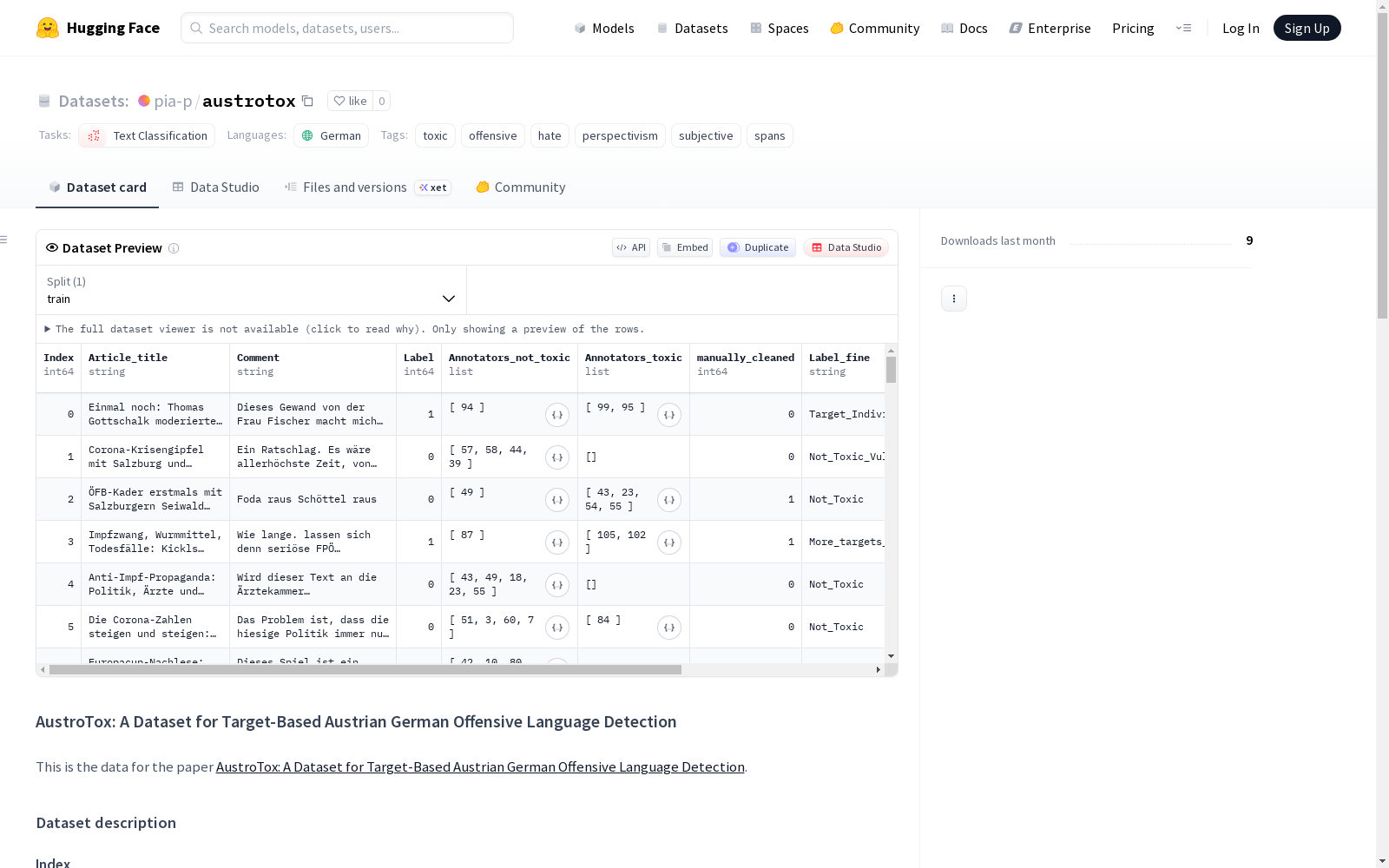Click the Duplicate button
The height and width of the screenshot is (868, 1389).
click(x=758, y=247)
